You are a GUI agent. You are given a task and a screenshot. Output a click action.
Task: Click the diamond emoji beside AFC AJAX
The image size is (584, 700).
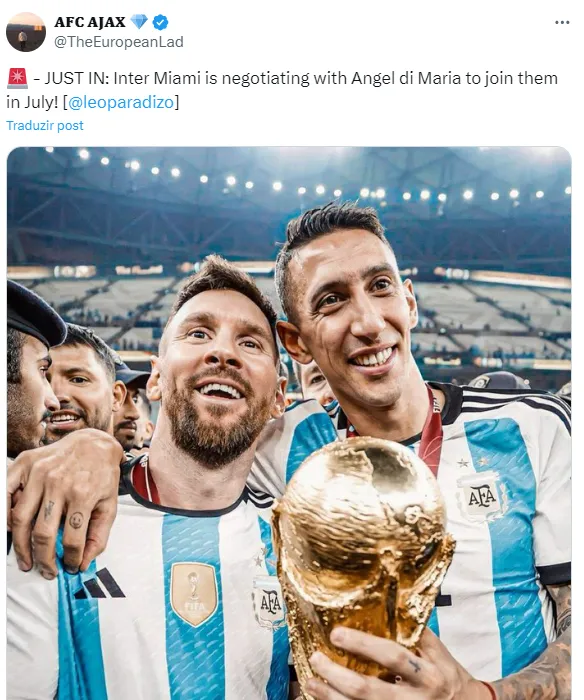[139, 21]
